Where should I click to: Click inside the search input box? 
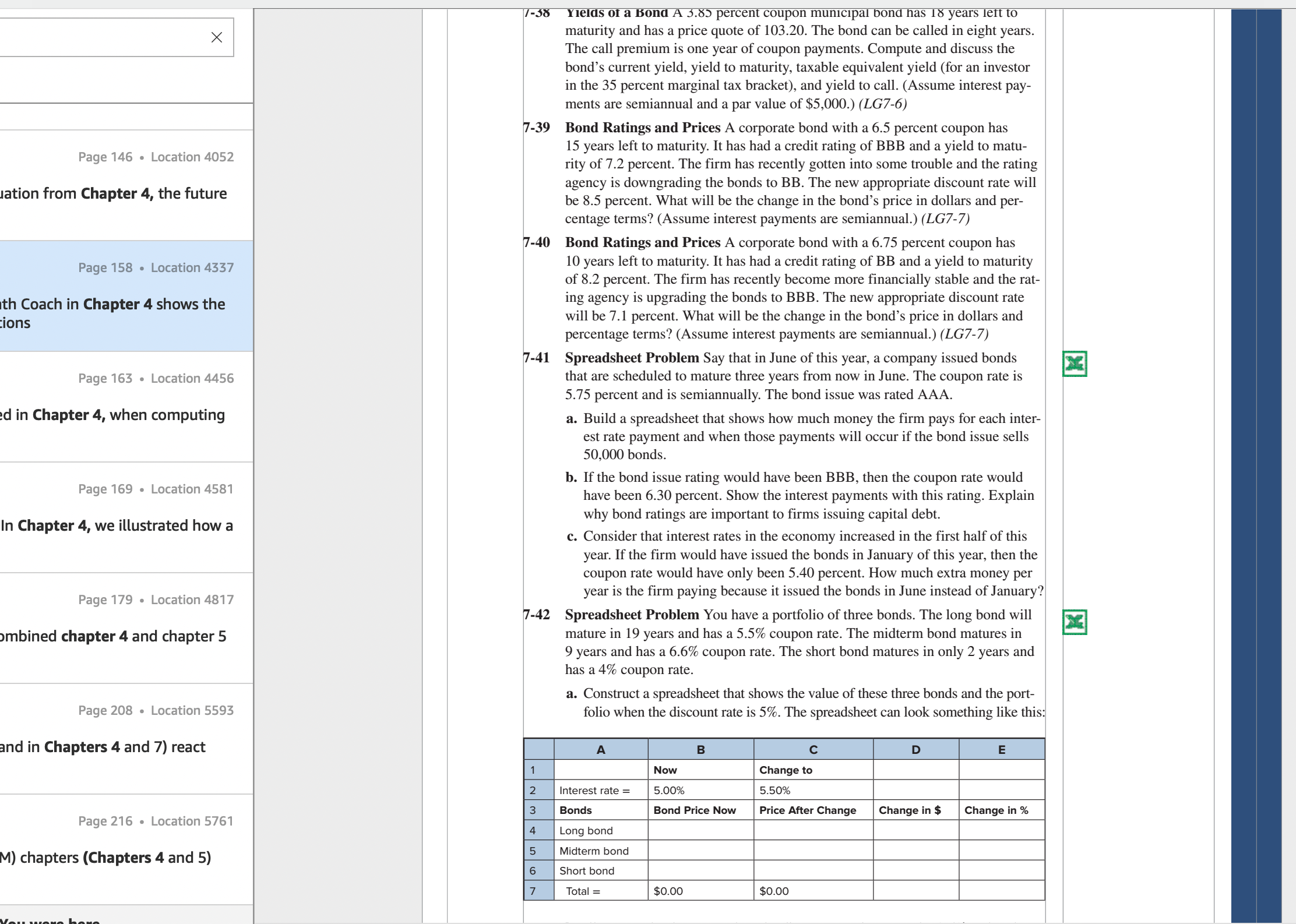click(102, 37)
